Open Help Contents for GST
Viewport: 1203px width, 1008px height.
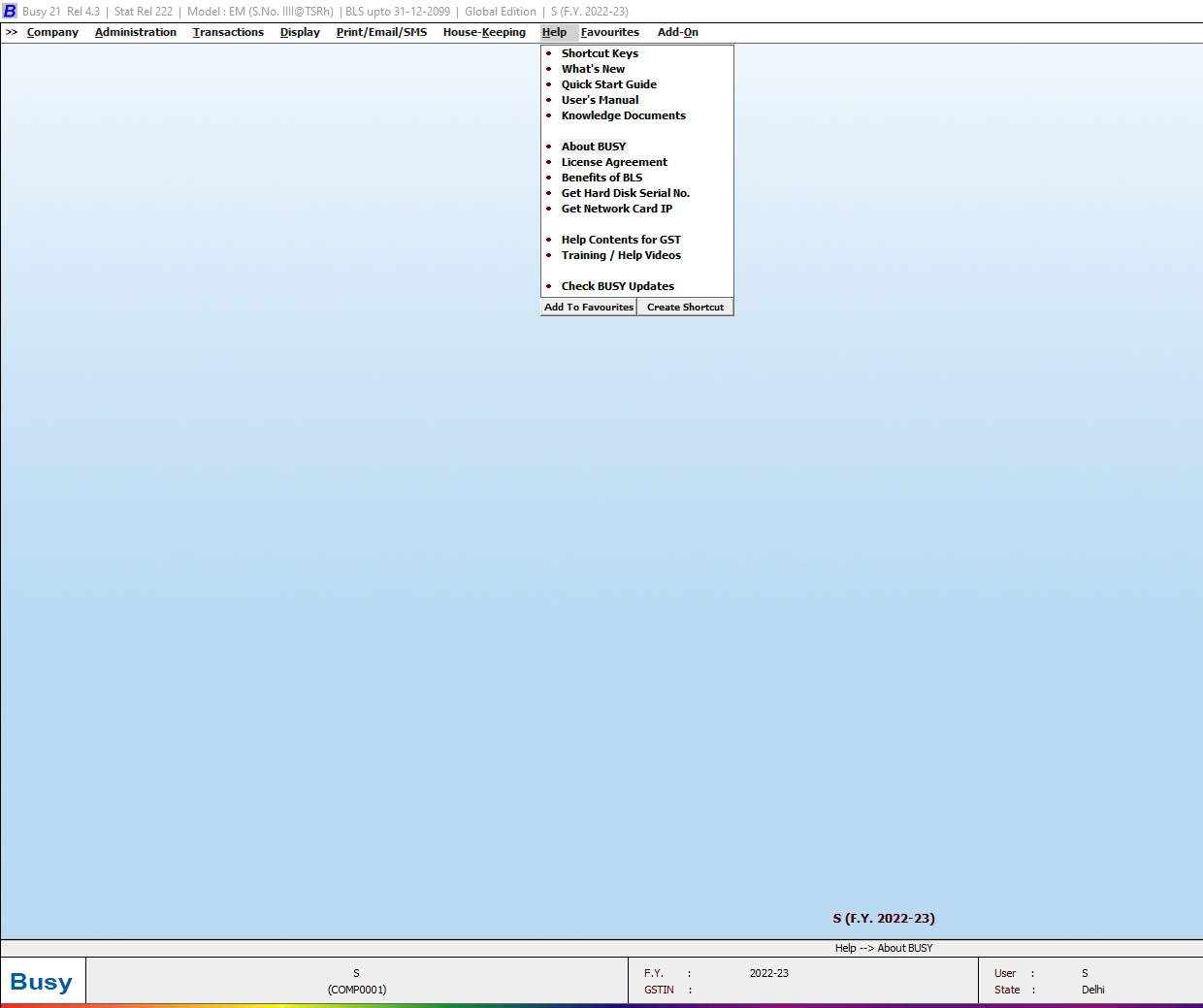[621, 240]
